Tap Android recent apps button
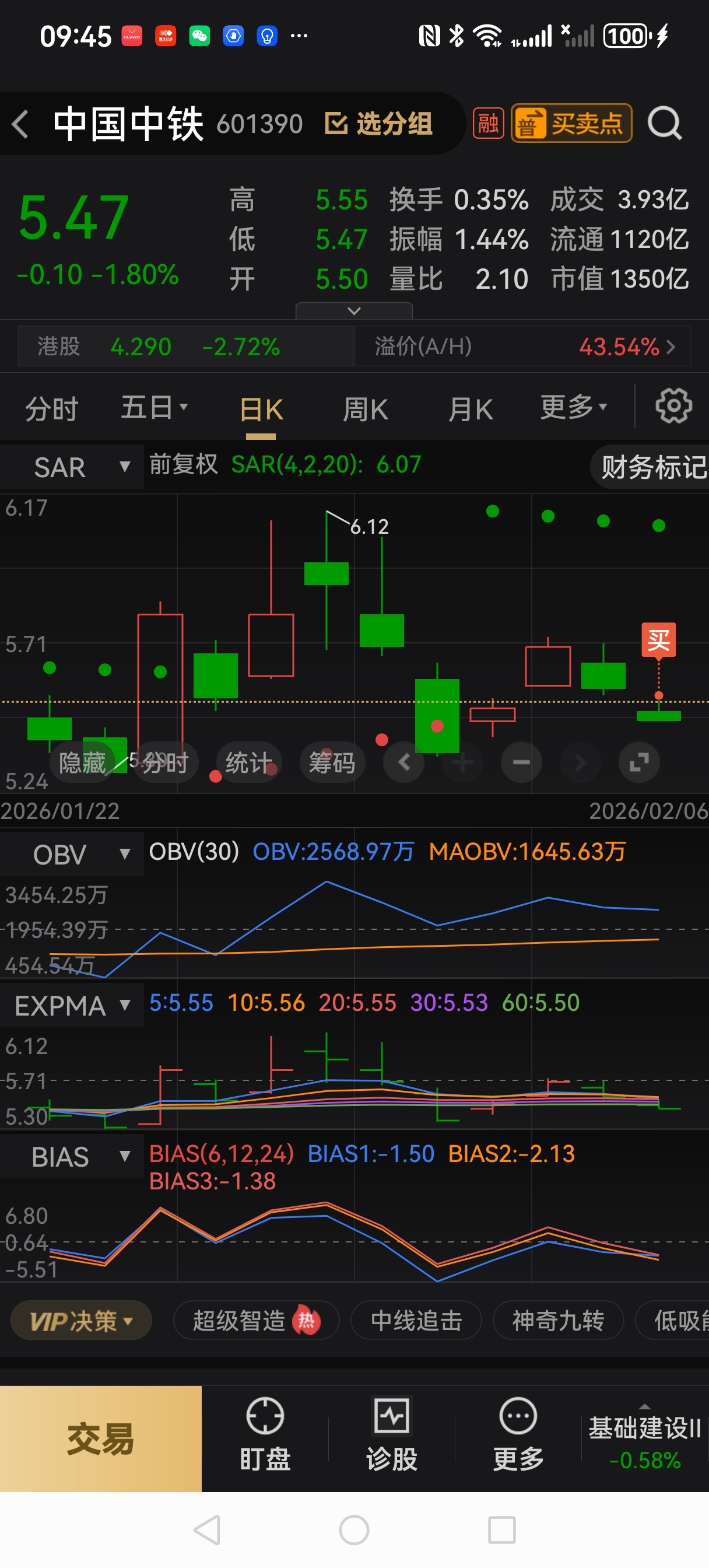 501,1530
